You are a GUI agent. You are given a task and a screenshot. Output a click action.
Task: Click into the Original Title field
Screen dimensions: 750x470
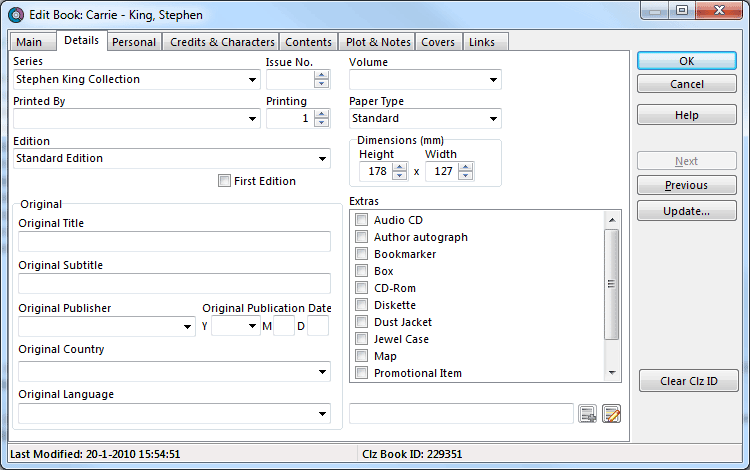[174, 241]
